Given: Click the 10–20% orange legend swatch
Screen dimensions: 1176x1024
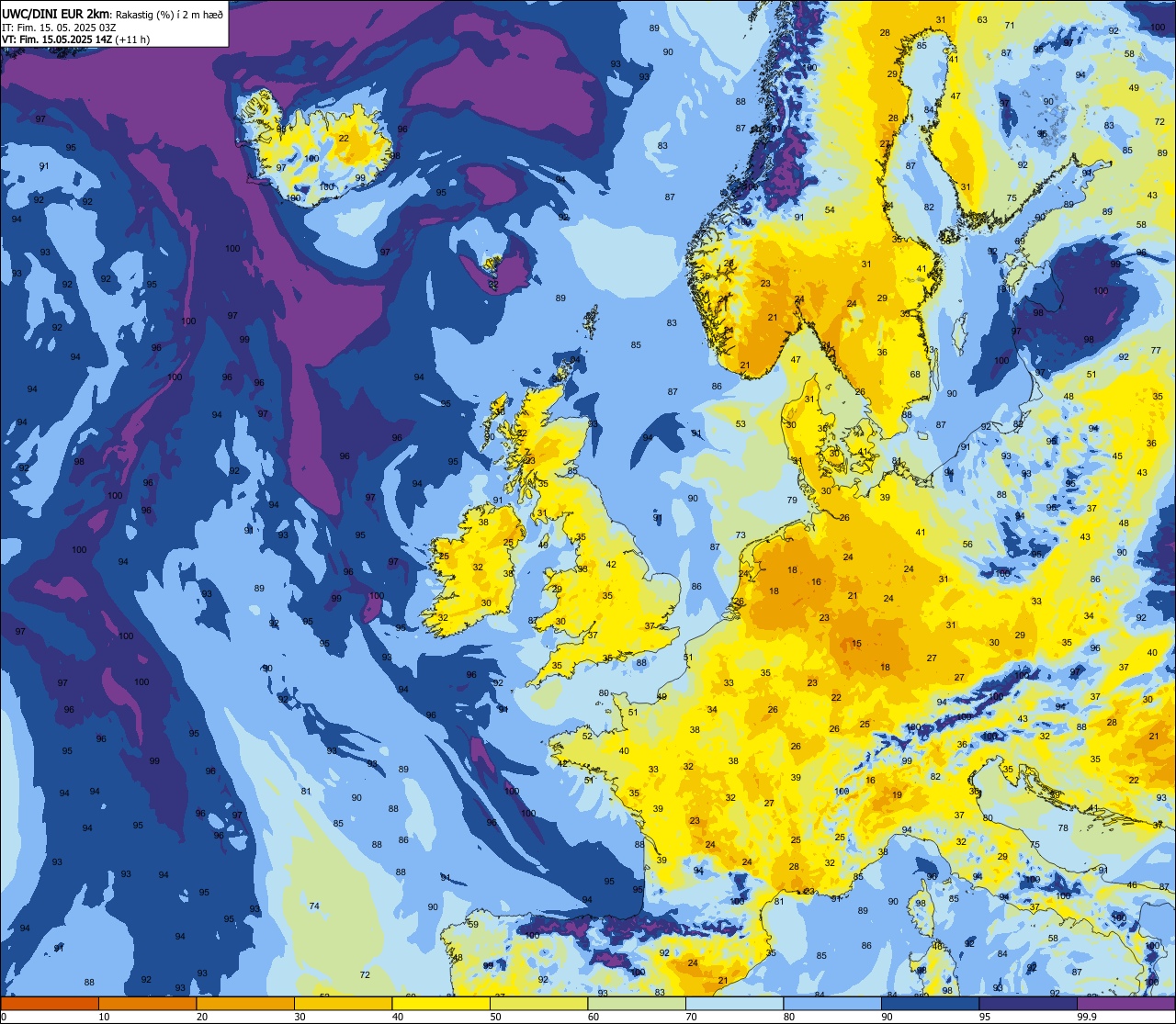Looking at the screenshot, I should point(147,1003).
